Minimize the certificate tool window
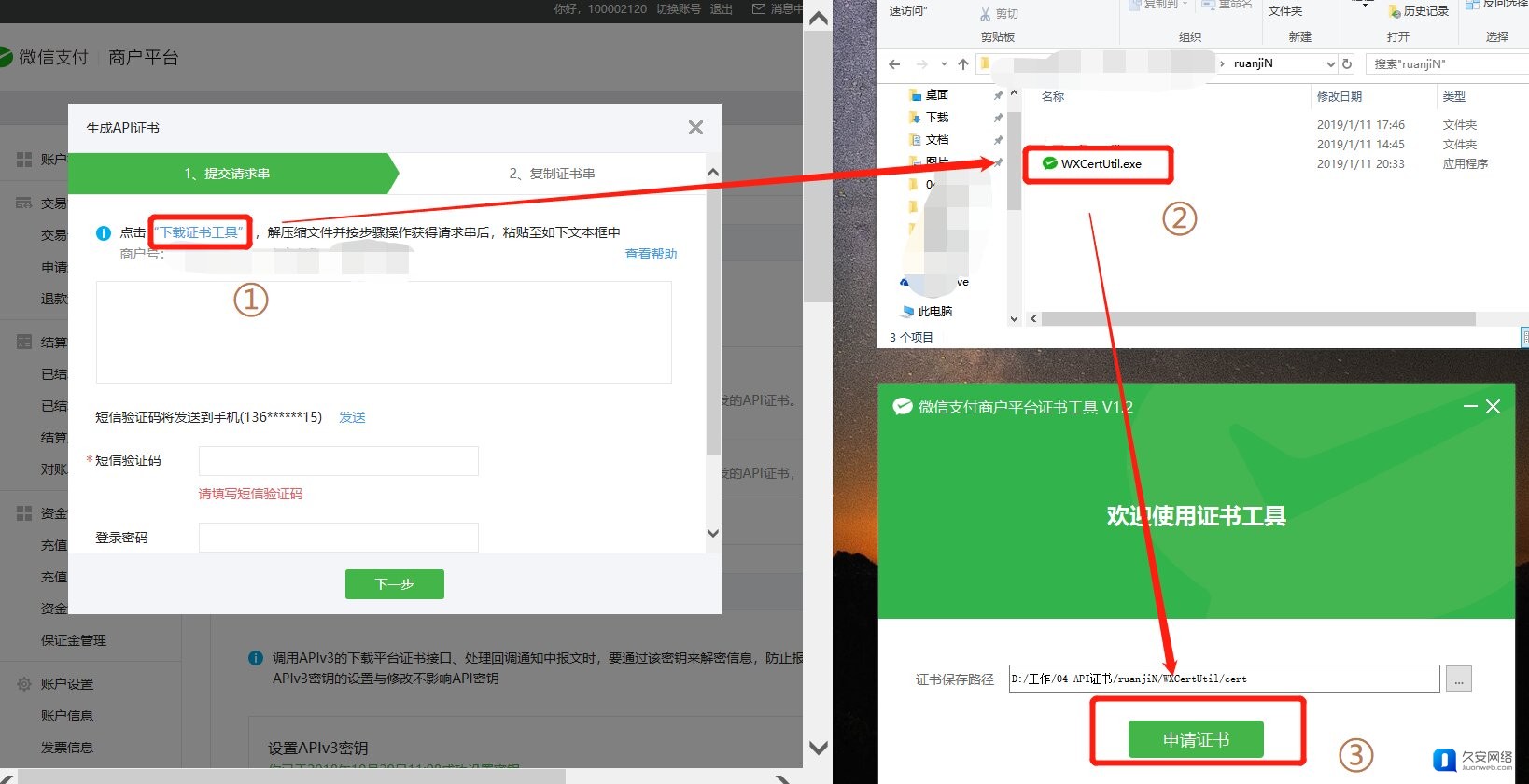This screenshot has height=784, width=1529. click(x=1470, y=406)
